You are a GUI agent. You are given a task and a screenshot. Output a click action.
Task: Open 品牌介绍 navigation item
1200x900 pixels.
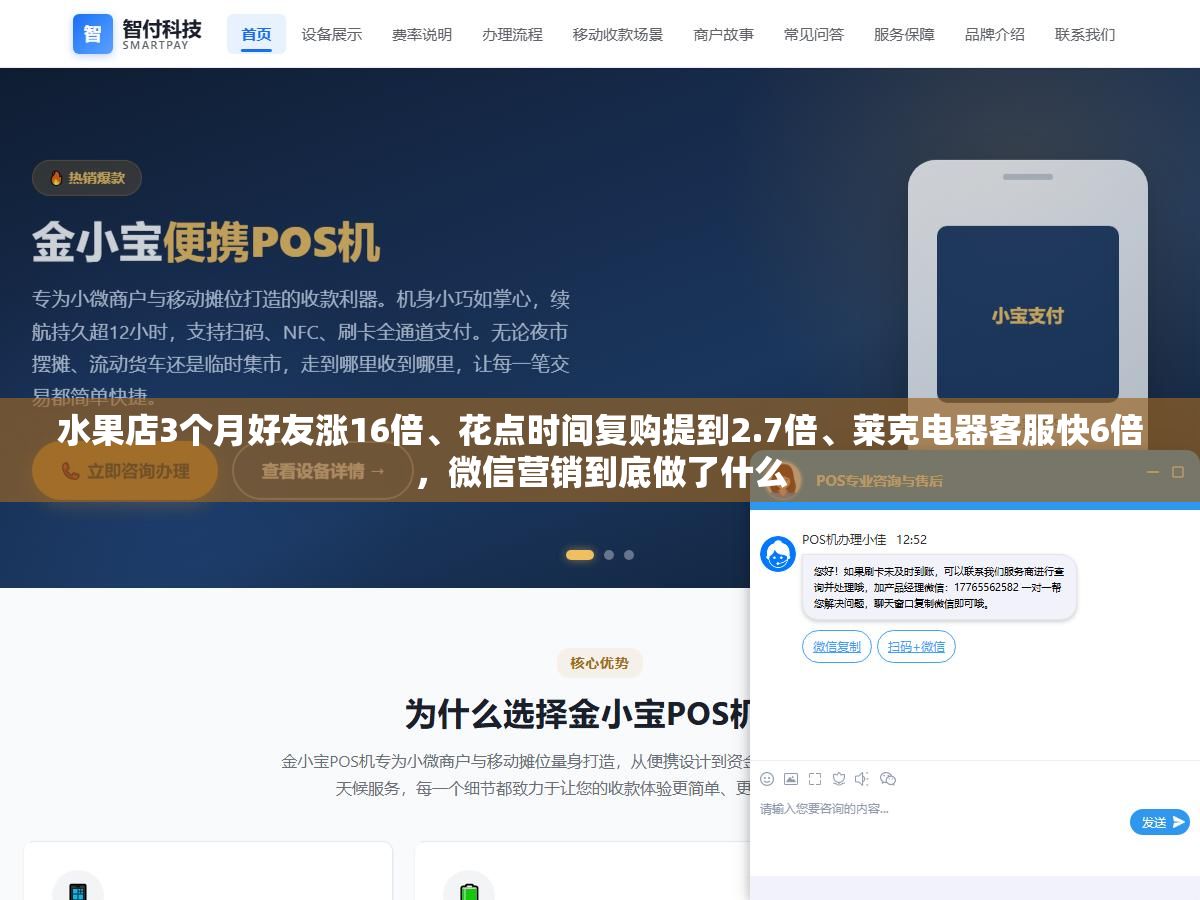click(995, 34)
